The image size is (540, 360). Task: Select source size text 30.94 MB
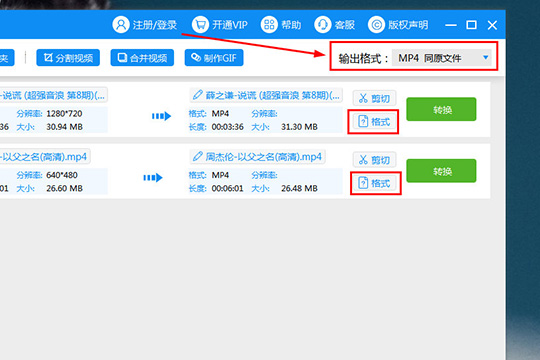coord(64,127)
